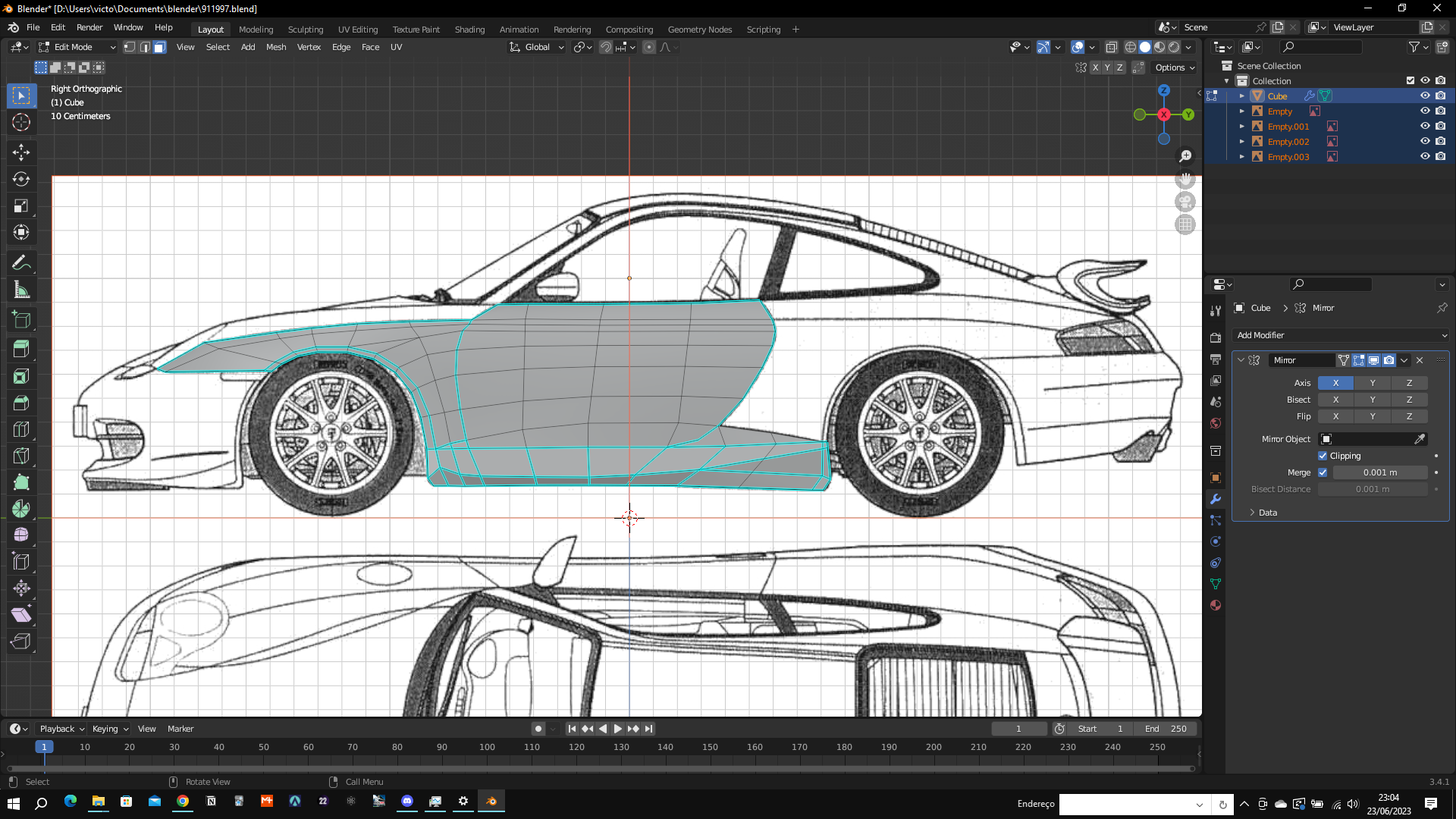Activate the Knife tool

[x=21, y=456]
